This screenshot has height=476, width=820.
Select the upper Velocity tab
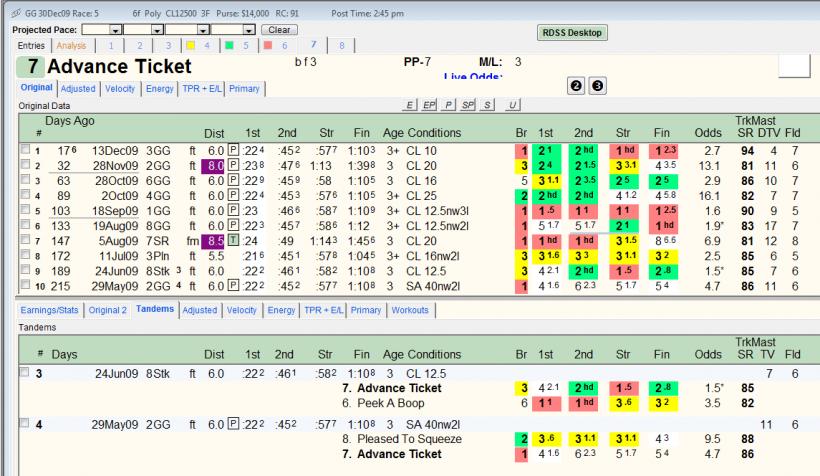pos(120,88)
